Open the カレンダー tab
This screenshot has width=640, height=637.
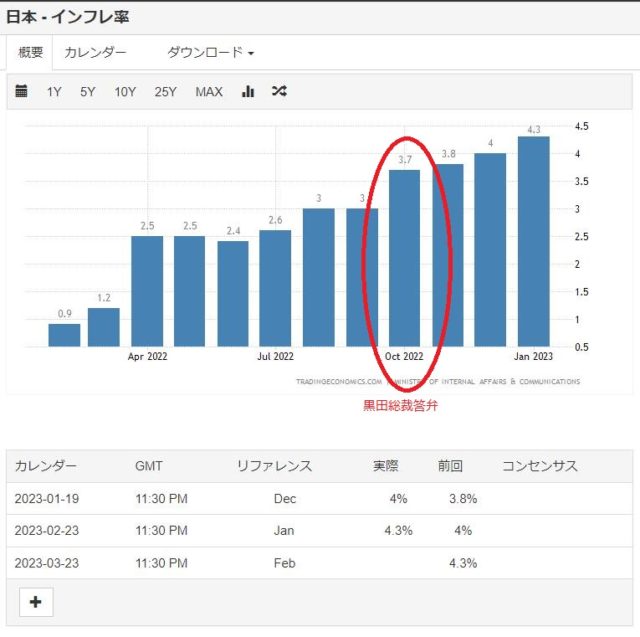95,52
